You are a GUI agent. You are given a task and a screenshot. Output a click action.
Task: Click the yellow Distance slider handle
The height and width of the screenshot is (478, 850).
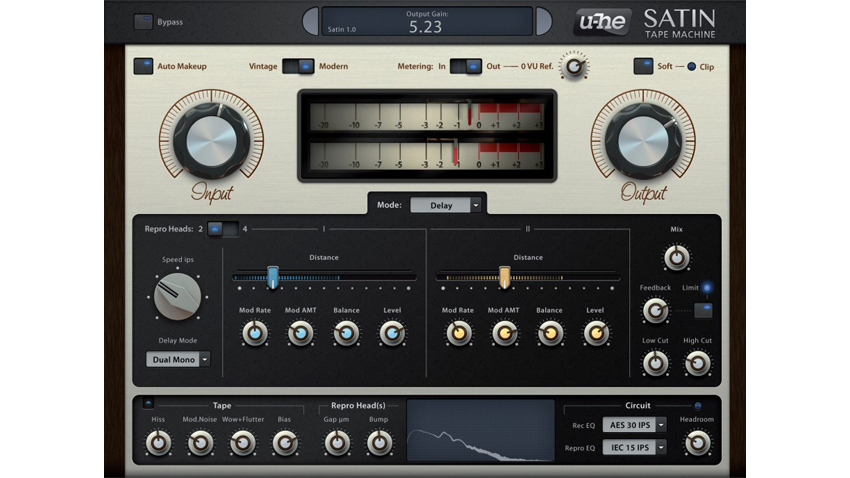[x=504, y=277]
